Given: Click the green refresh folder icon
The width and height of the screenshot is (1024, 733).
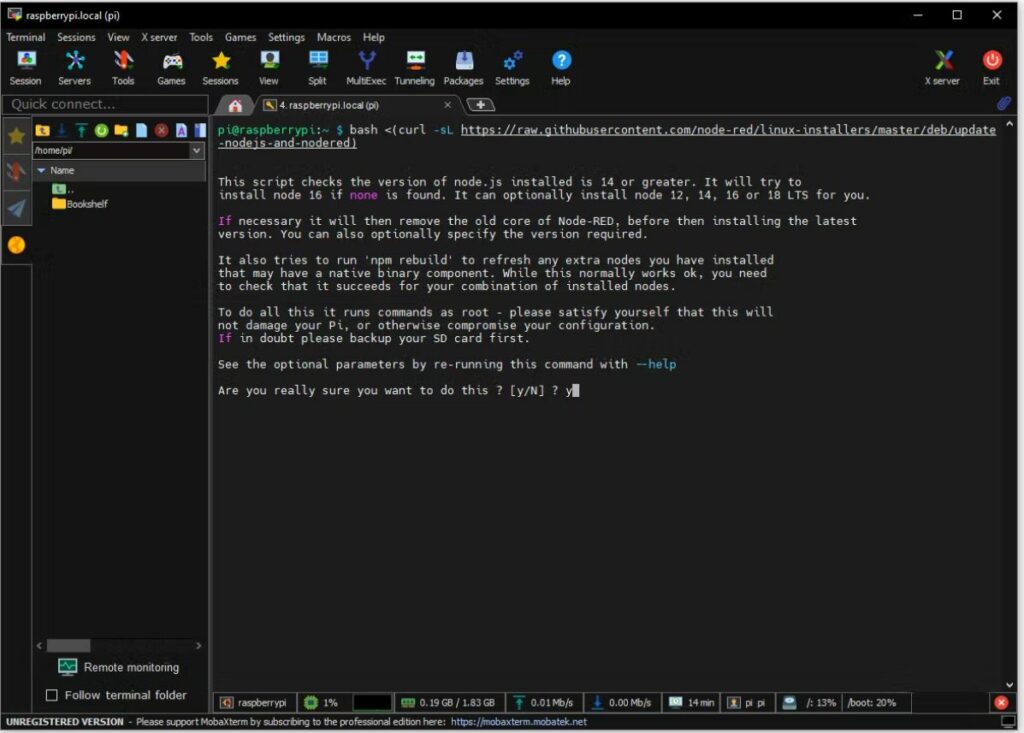Looking at the screenshot, I should point(101,130).
